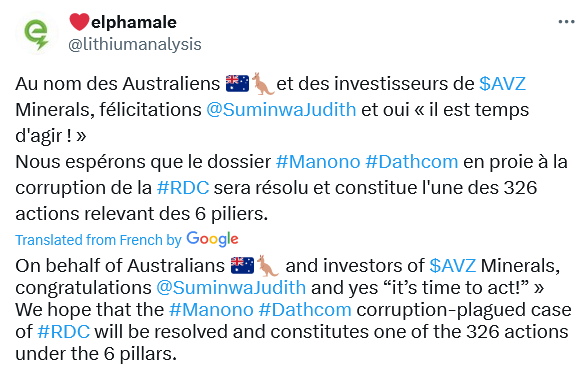Image resolution: width=580 pixels, height=380 pixels.
Task: Click the Australian flag emoji in the French text
Action: pyautogui.click(x=237, y=84)
